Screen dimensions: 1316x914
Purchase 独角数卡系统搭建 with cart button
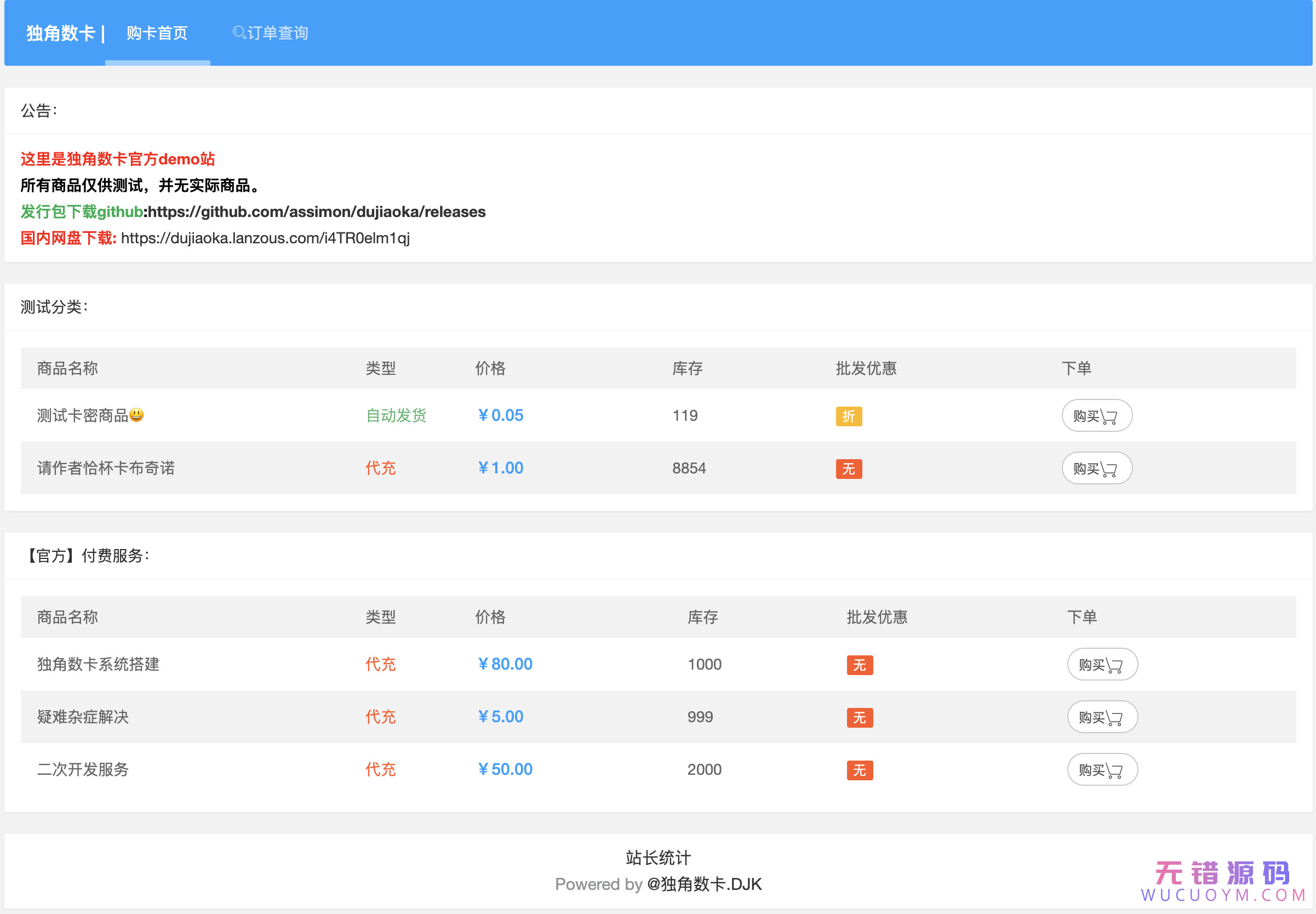(x=1102, y=664)
